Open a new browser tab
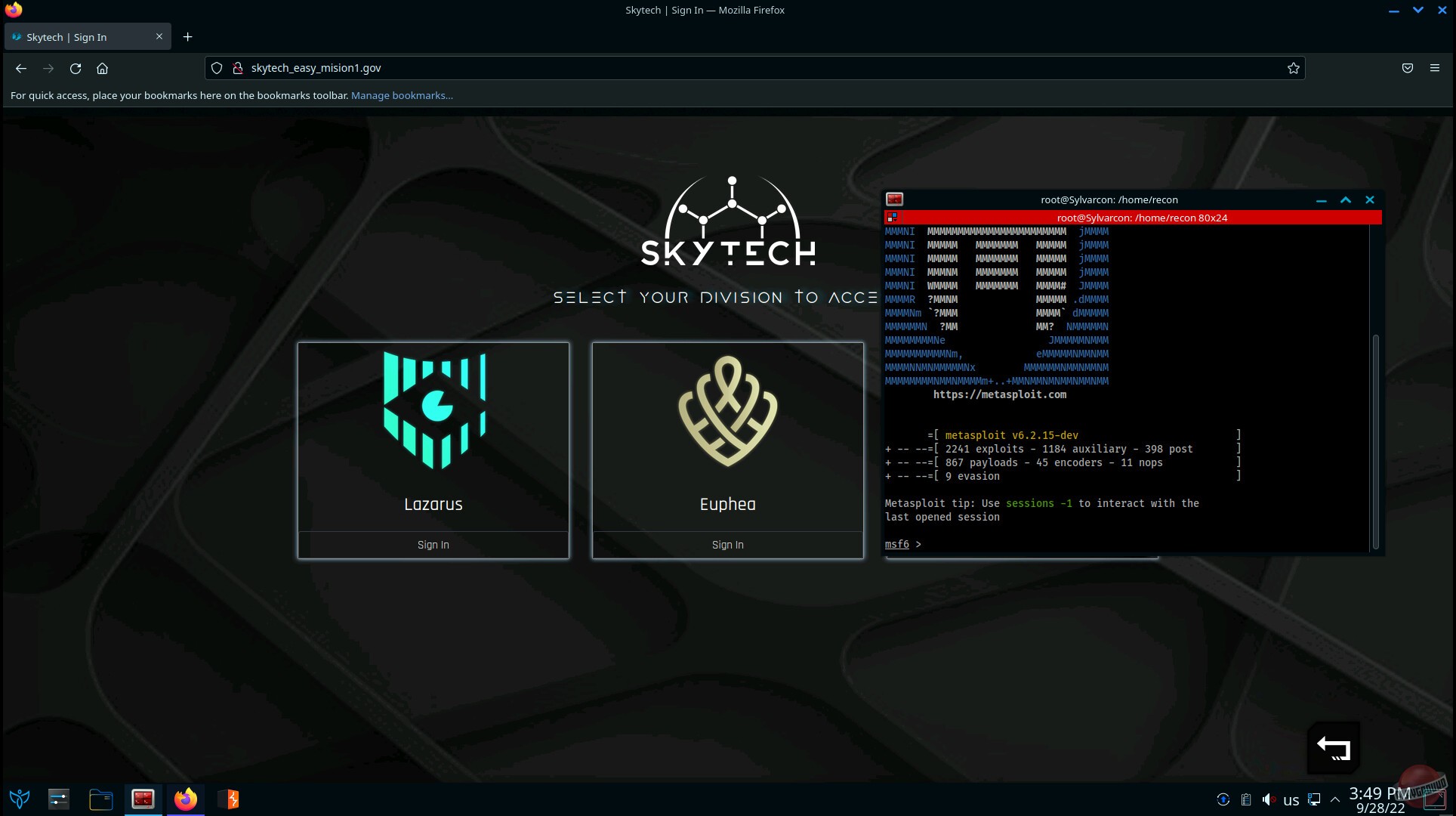 [x=188, y=36]
